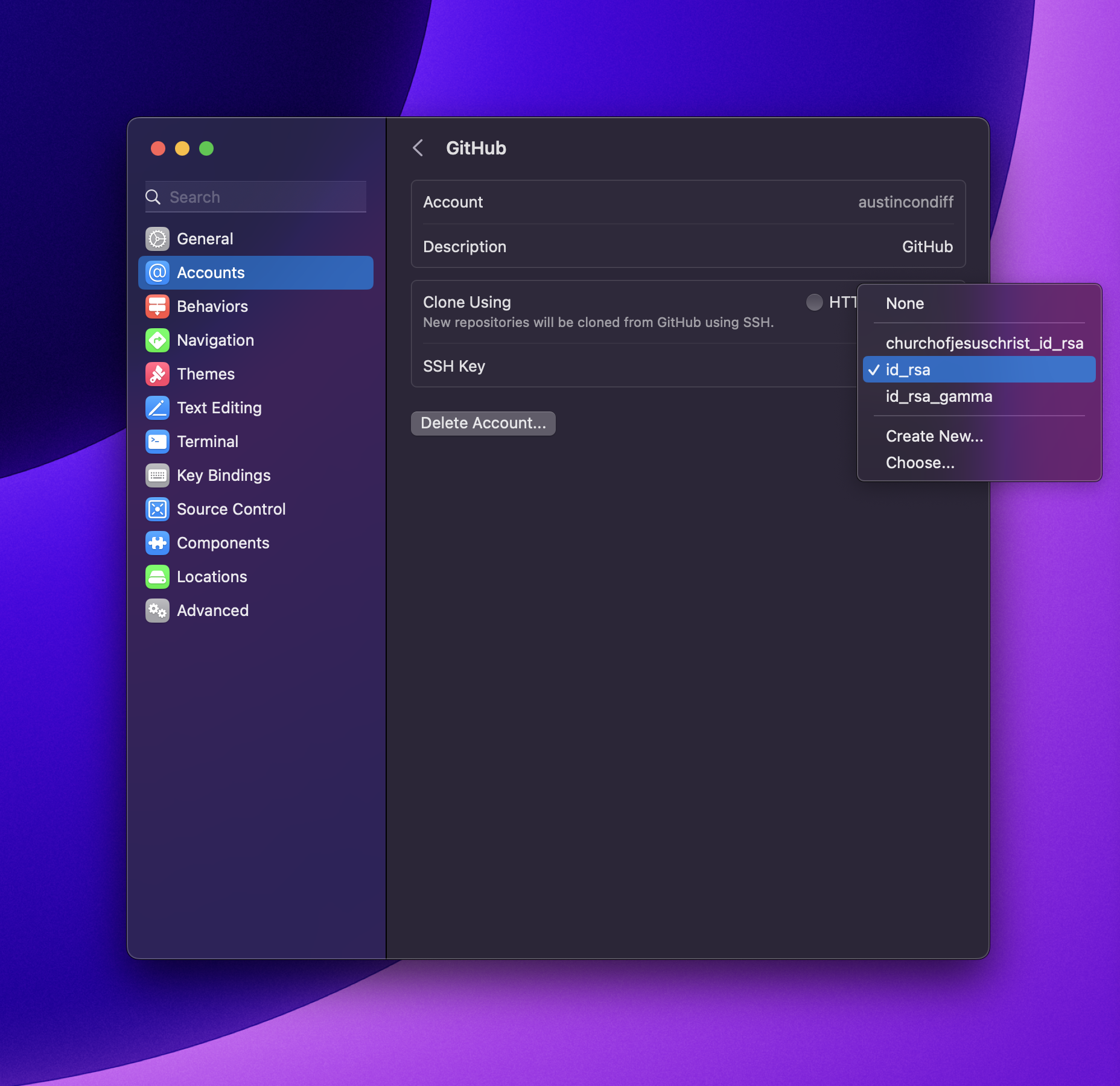This screenshot has height=1086, width=1120.
Task: Pick id_rsa_gamma SSH key
Action: 979,396
